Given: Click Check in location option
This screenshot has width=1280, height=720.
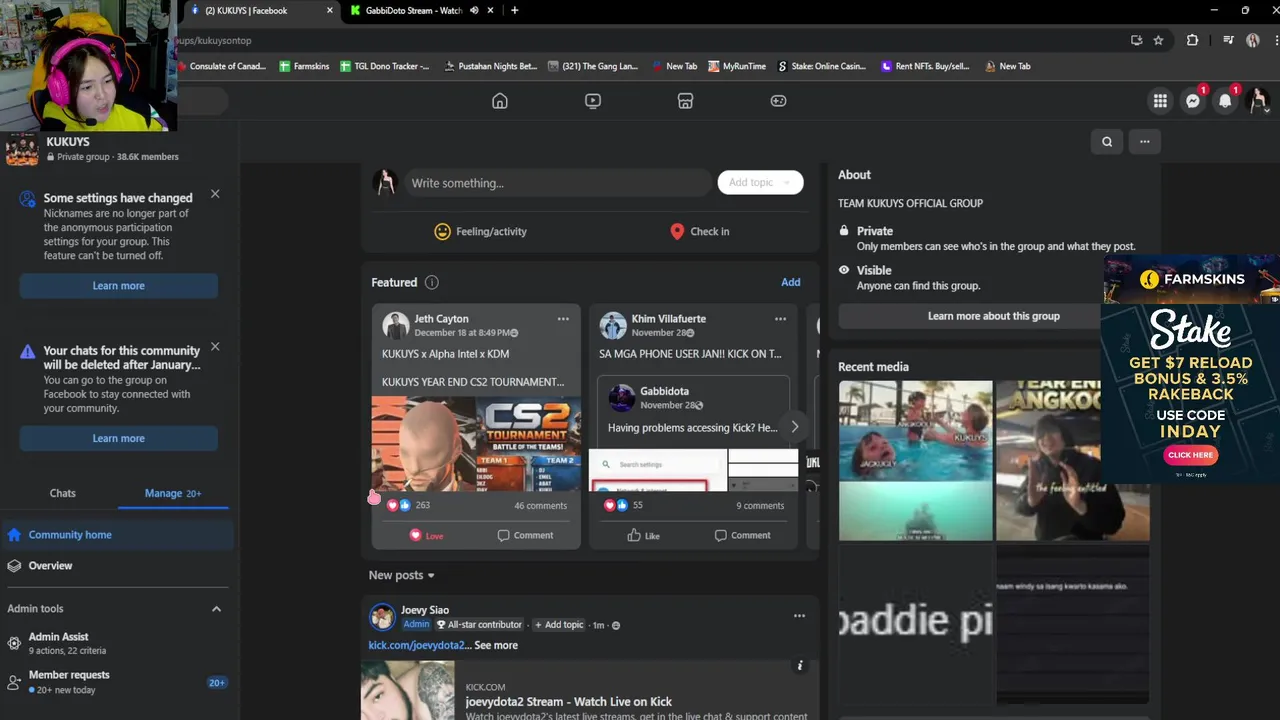Looking at the screenshot, I should (699, 231).
